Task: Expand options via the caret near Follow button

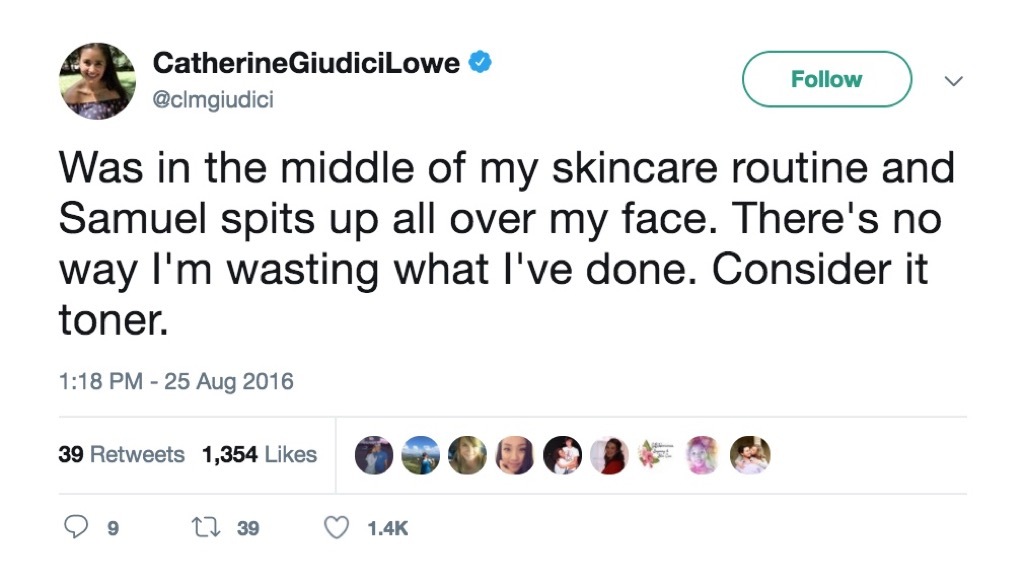Action: (x=955, y=80)
